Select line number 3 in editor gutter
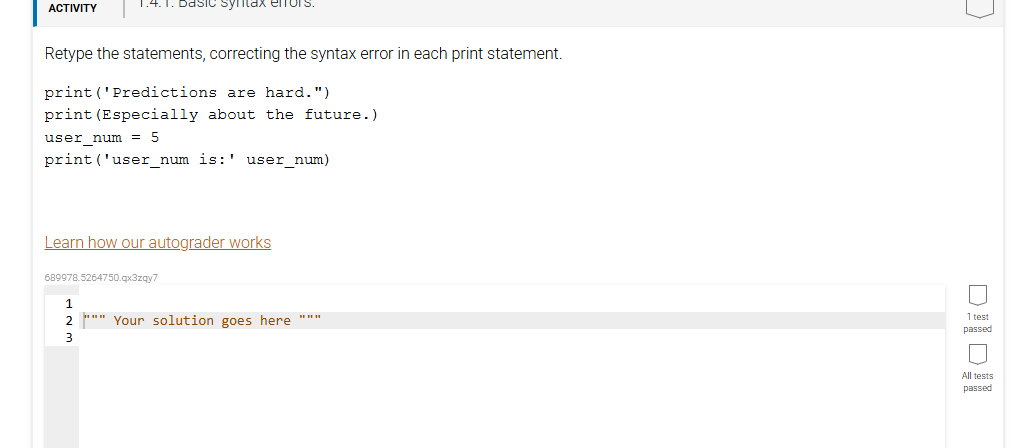The width and height of the screenshot is (1021, 448). pyautogui.click(x=69, y=337)
